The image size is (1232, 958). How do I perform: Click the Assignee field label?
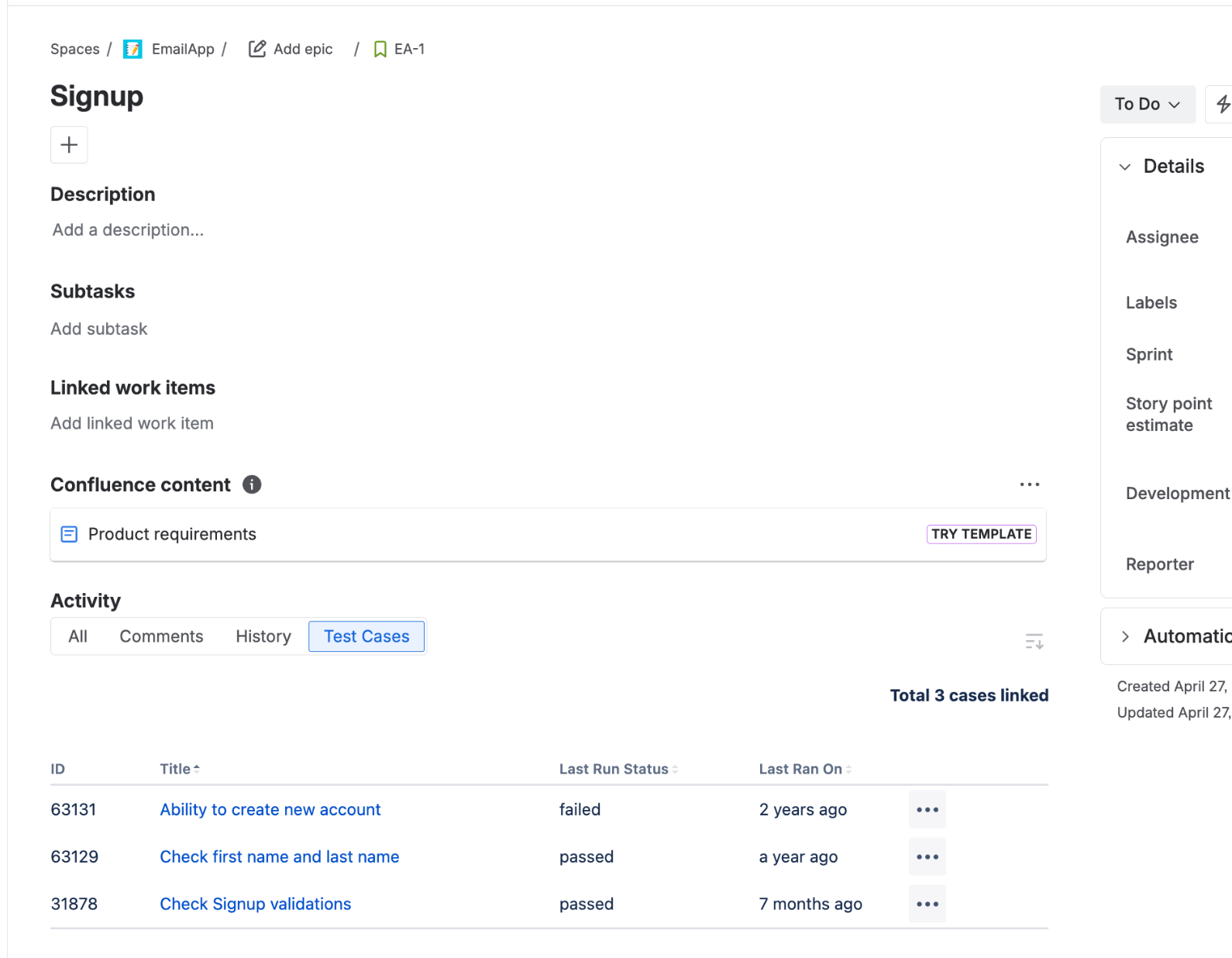[x=1162, y=237]
